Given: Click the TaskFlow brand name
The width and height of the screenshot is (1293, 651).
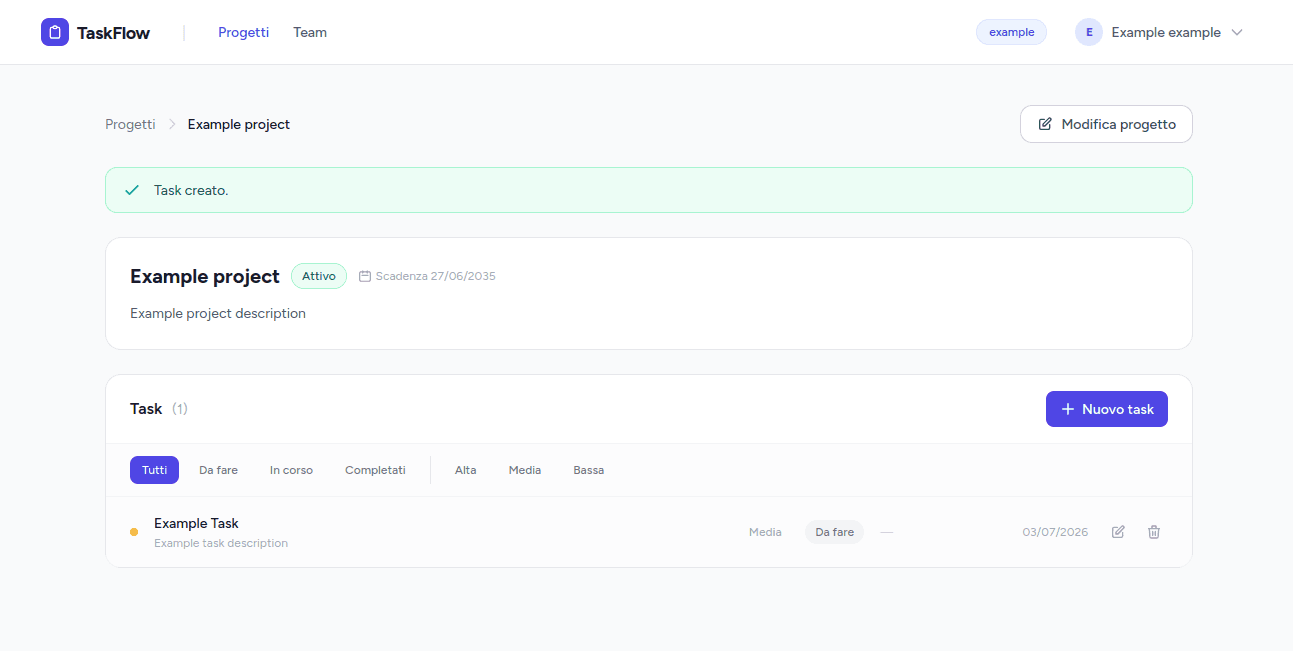Looking at the screenshot, I should click(113, 33).
